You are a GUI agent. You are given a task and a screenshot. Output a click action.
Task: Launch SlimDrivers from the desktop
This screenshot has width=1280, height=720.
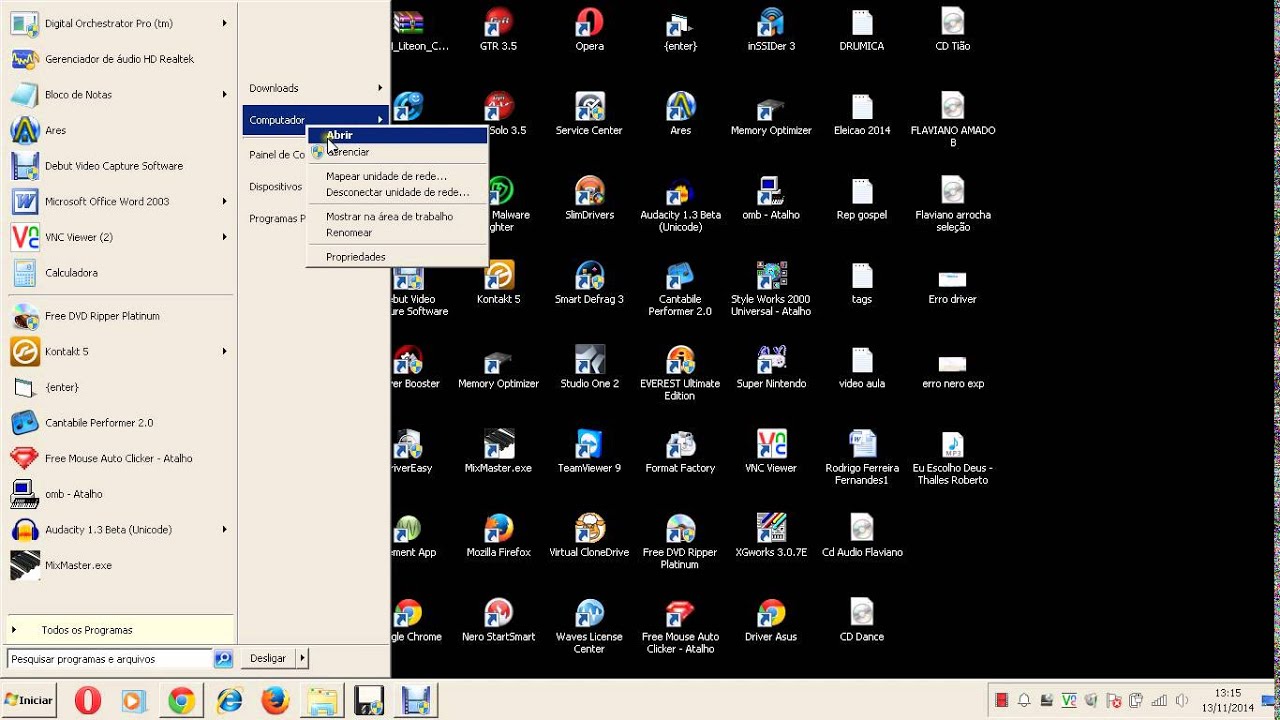(589, 198)
